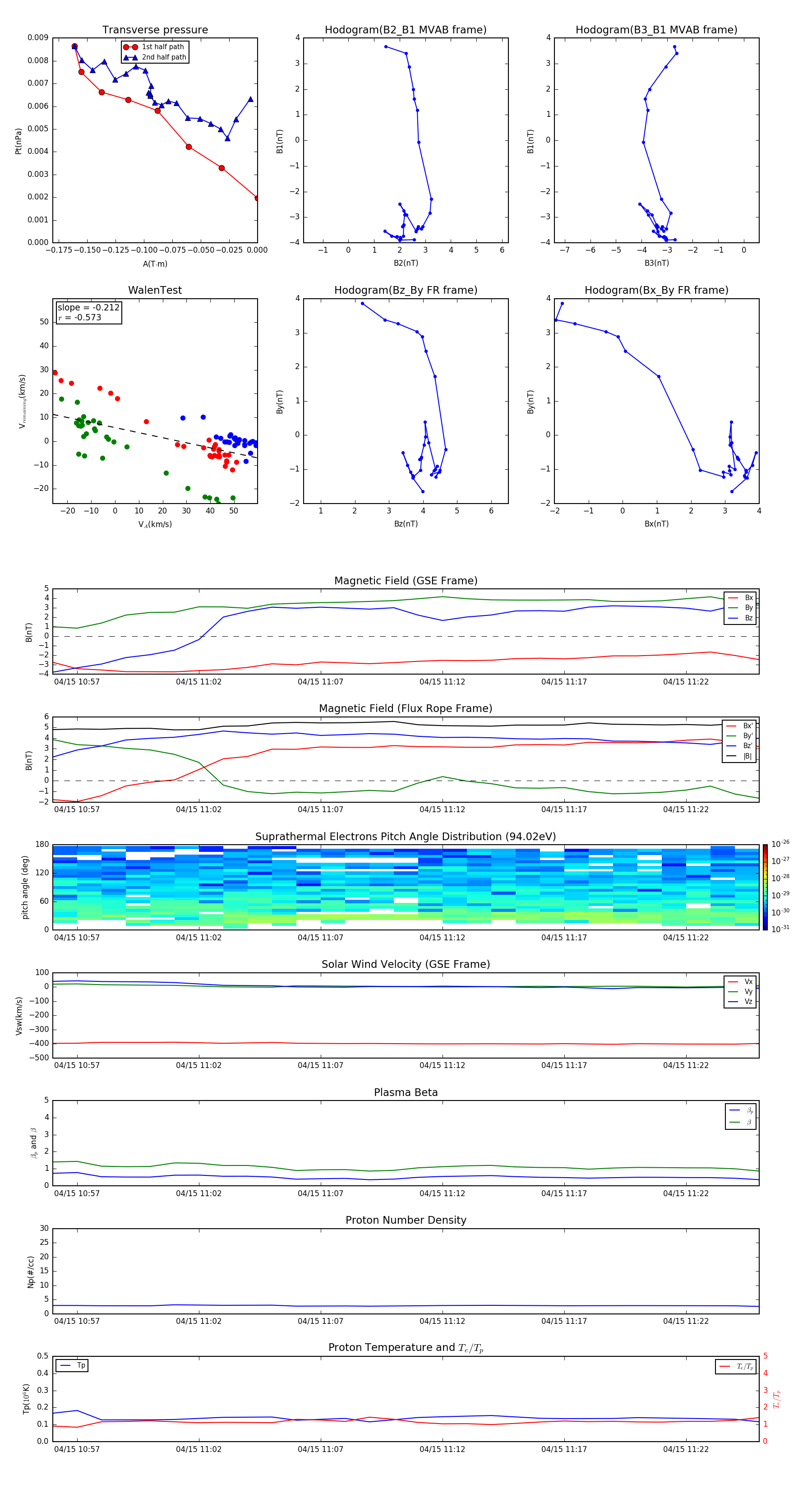Image resolution: width=812 pixels, height=1489 pixels.
Task: Click the 10^-26 colorbar tick label
Action: click(x=780, y=844)
